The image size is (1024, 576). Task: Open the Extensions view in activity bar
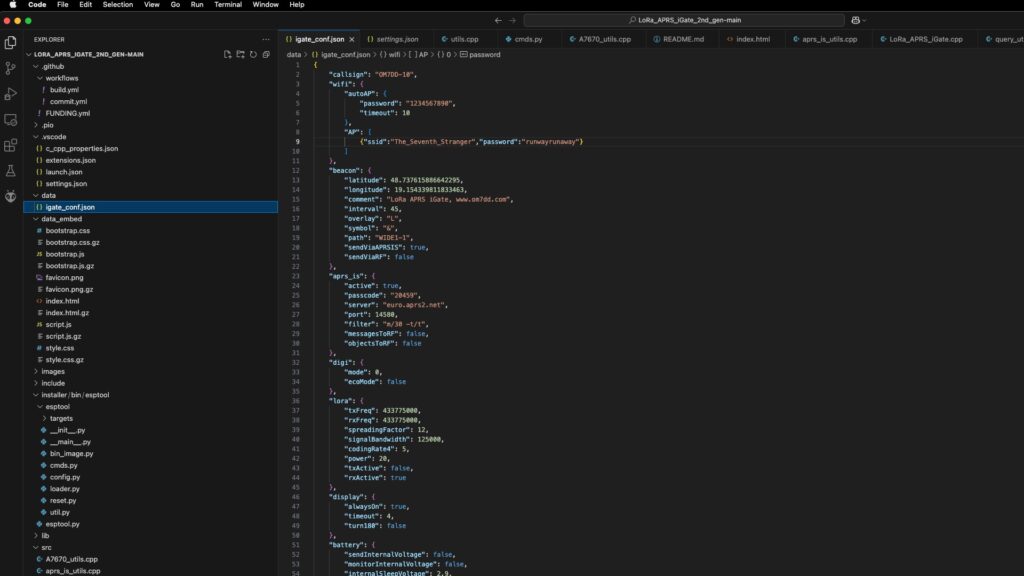(x=11, y=146)
